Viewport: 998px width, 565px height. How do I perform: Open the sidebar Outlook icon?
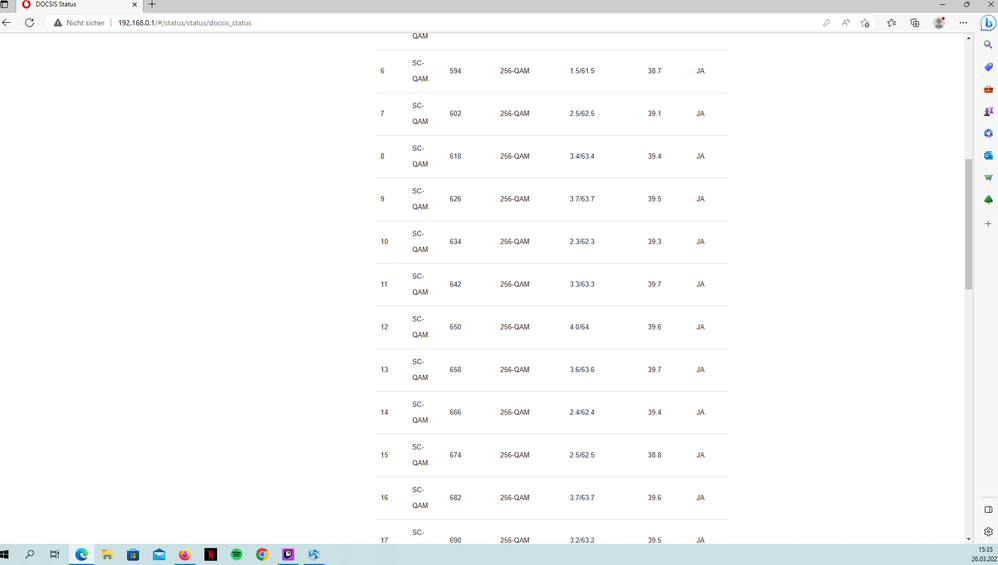(988, 155)
